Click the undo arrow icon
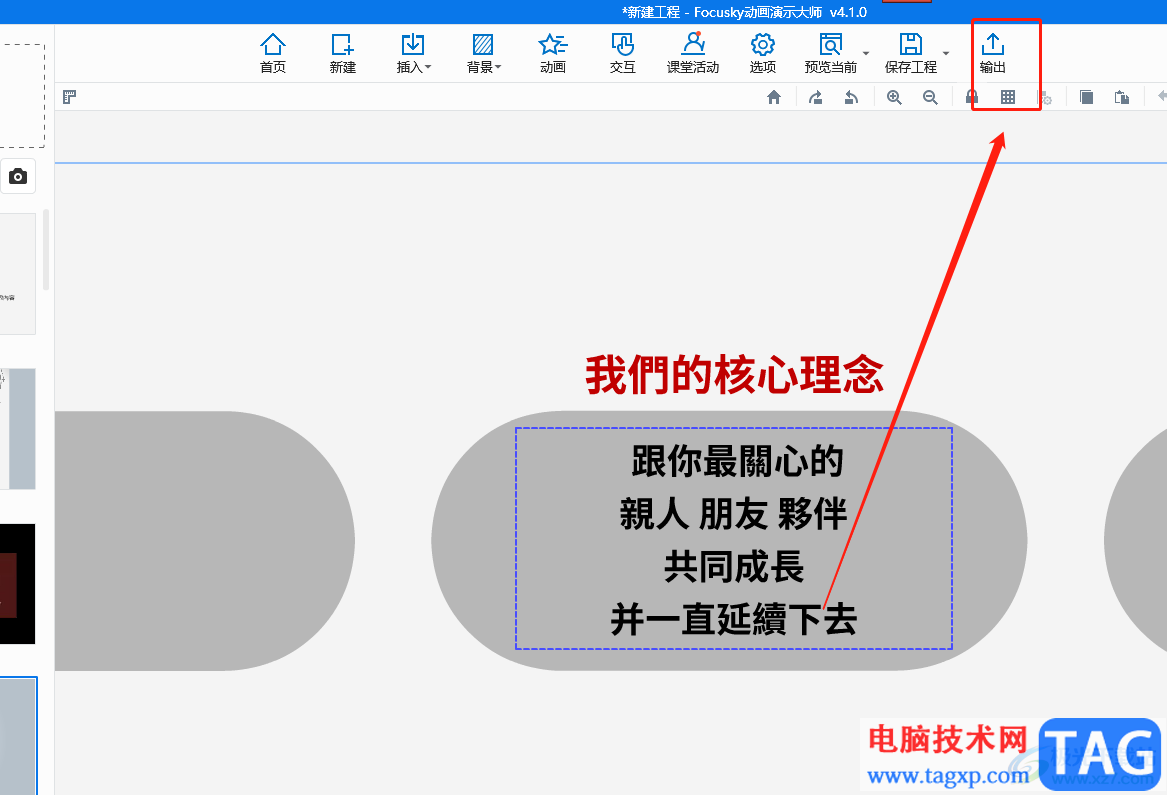Screen dimensions: 1167x795 (x=851, y=97)
